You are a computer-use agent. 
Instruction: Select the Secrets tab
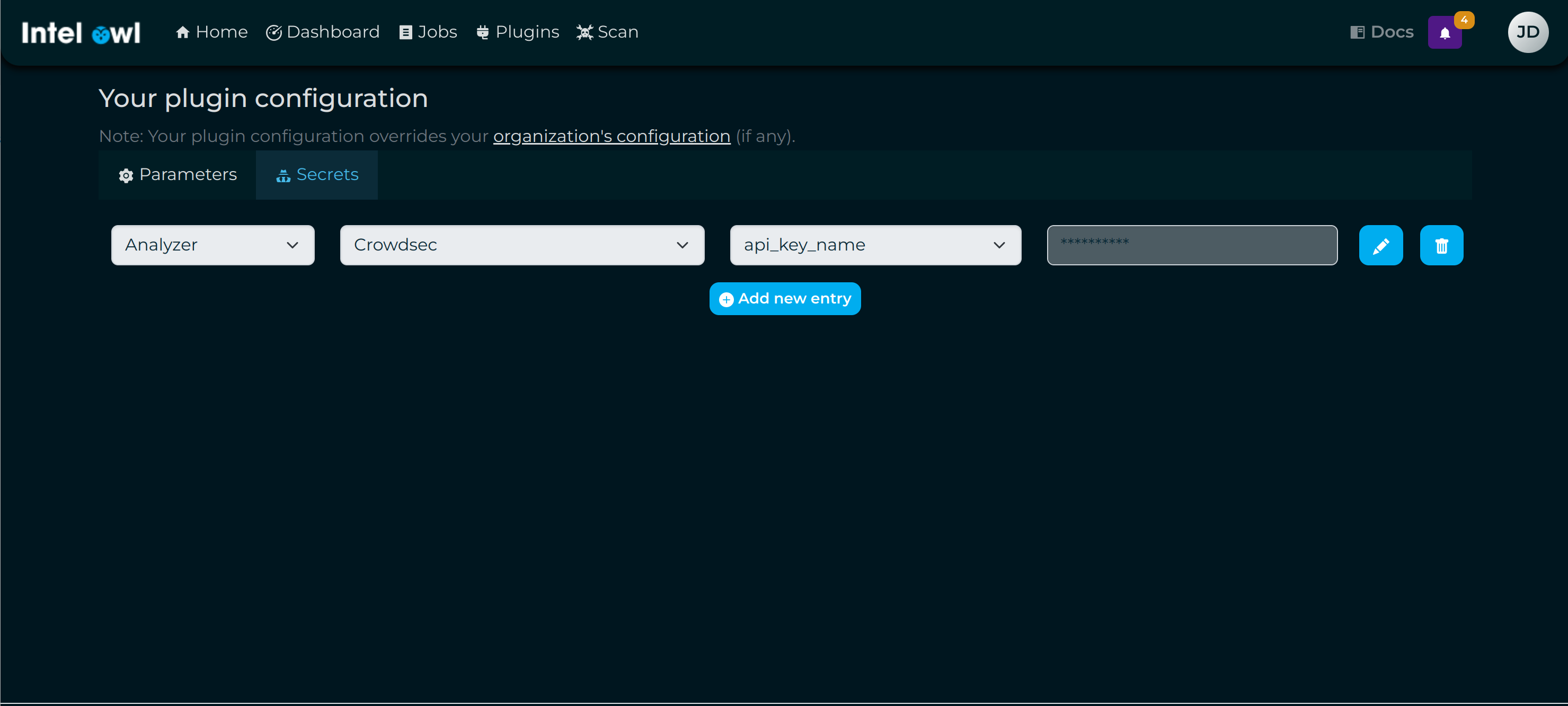pos(316,175)
